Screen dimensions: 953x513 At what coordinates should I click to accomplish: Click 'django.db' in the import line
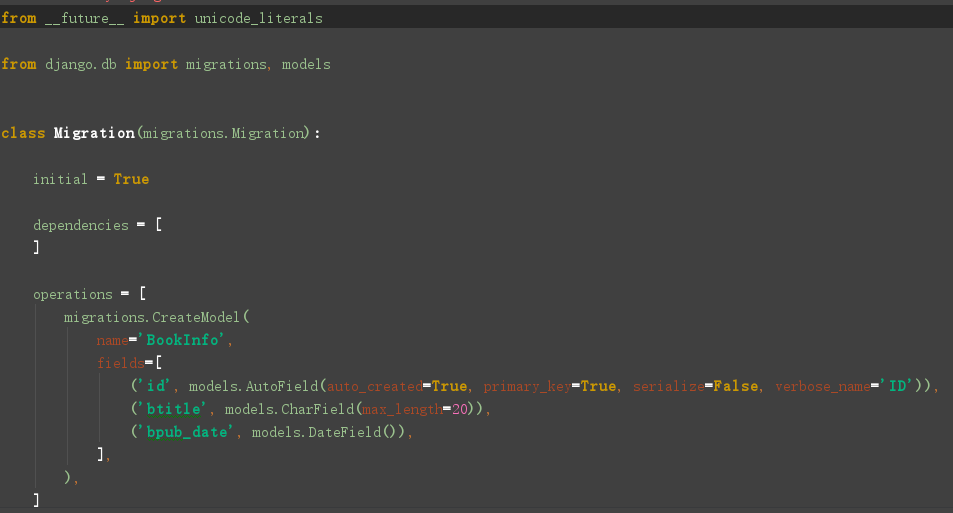(81, 64)
